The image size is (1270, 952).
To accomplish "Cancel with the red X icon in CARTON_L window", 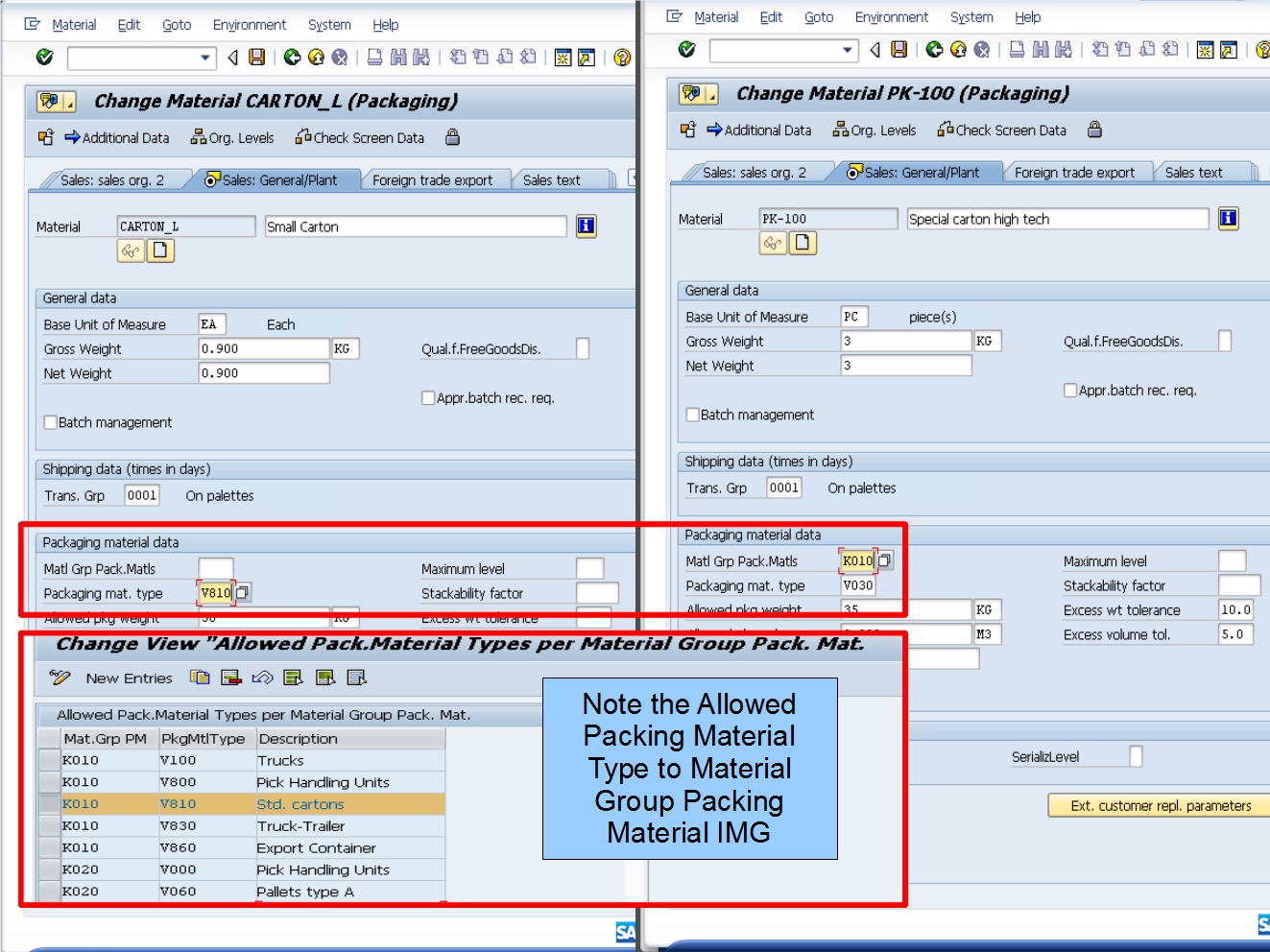I will [x=339, y=58].
